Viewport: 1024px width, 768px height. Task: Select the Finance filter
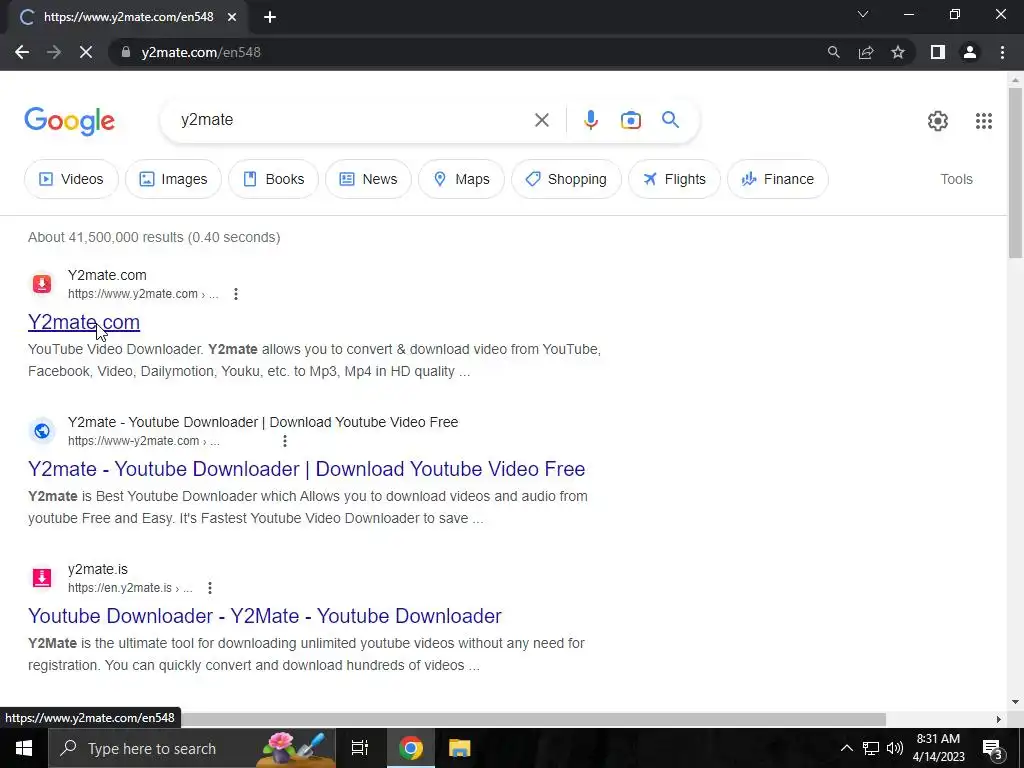(778, 179)
